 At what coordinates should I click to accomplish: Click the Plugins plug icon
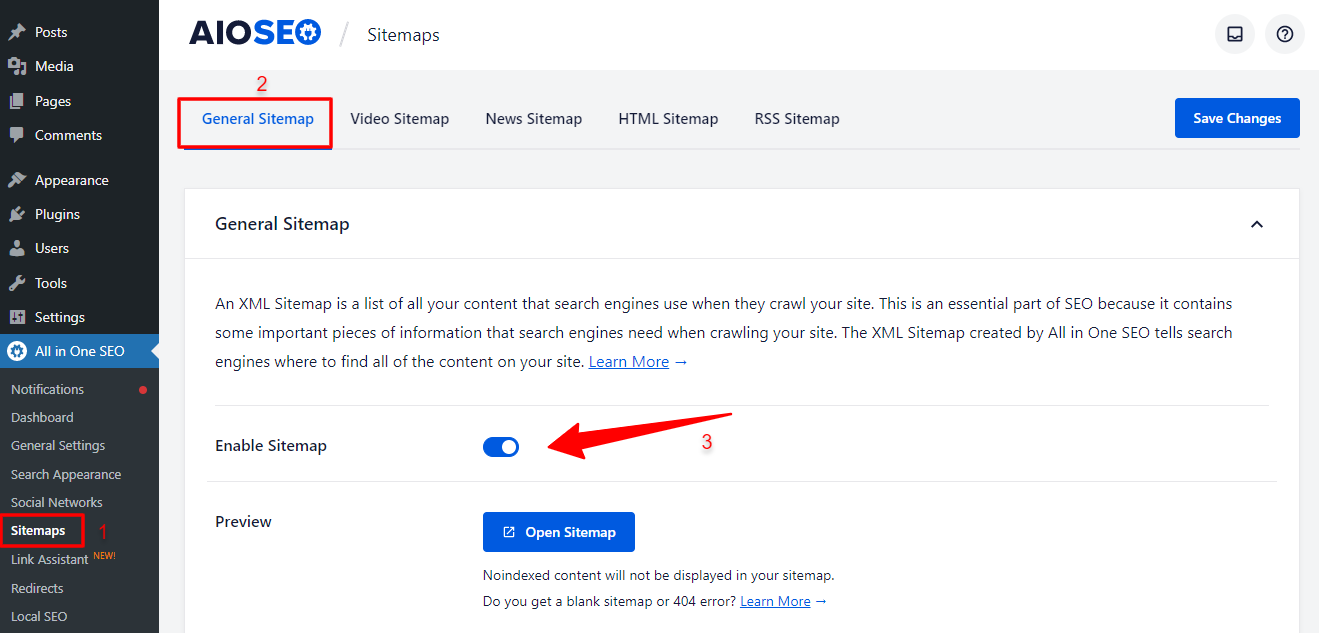(x=17, y=214)
